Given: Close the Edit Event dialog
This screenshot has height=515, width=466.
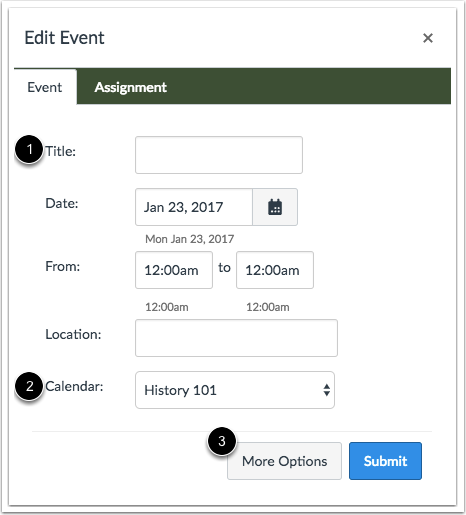Looking at the screenshot, I should [x=428, y=38].
